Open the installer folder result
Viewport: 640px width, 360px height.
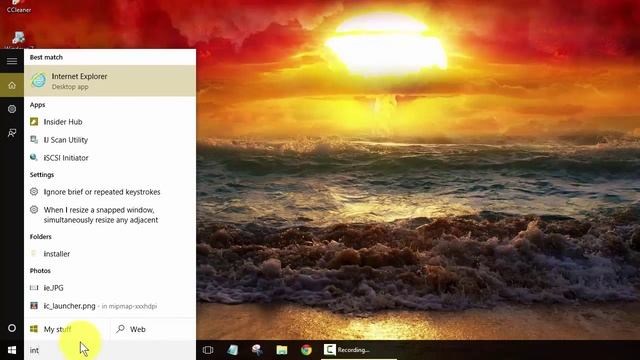pyautogui.click(x=110, y=254)
